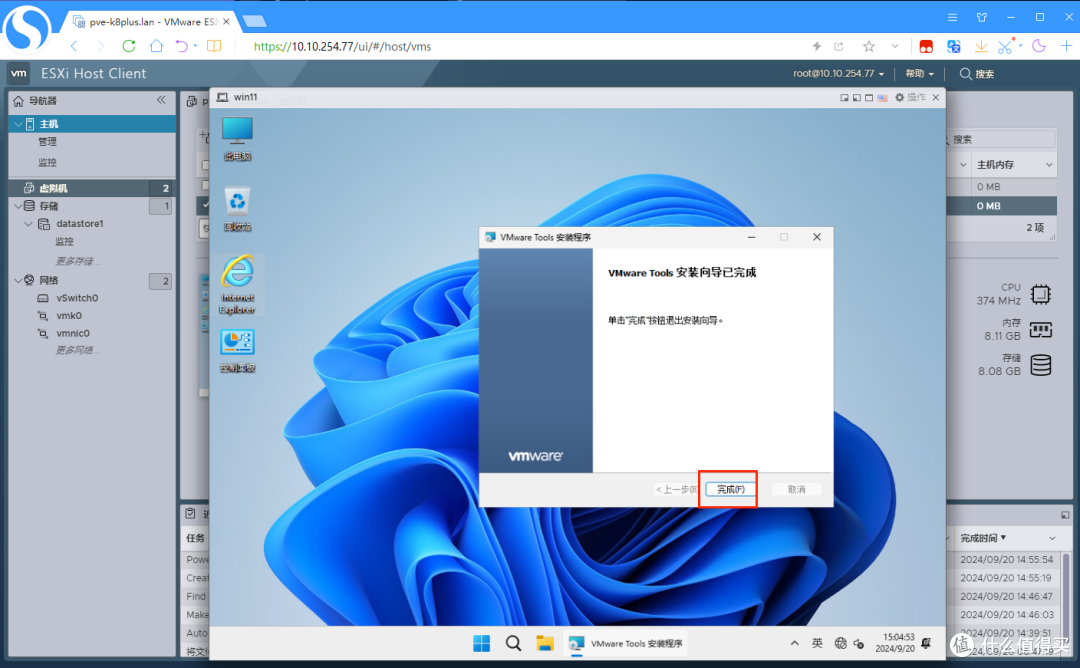The image size is (1080, 668).
Task: Click the VMware Tools 安装程序 taskbar item
Action: click(x=625, y=643)
